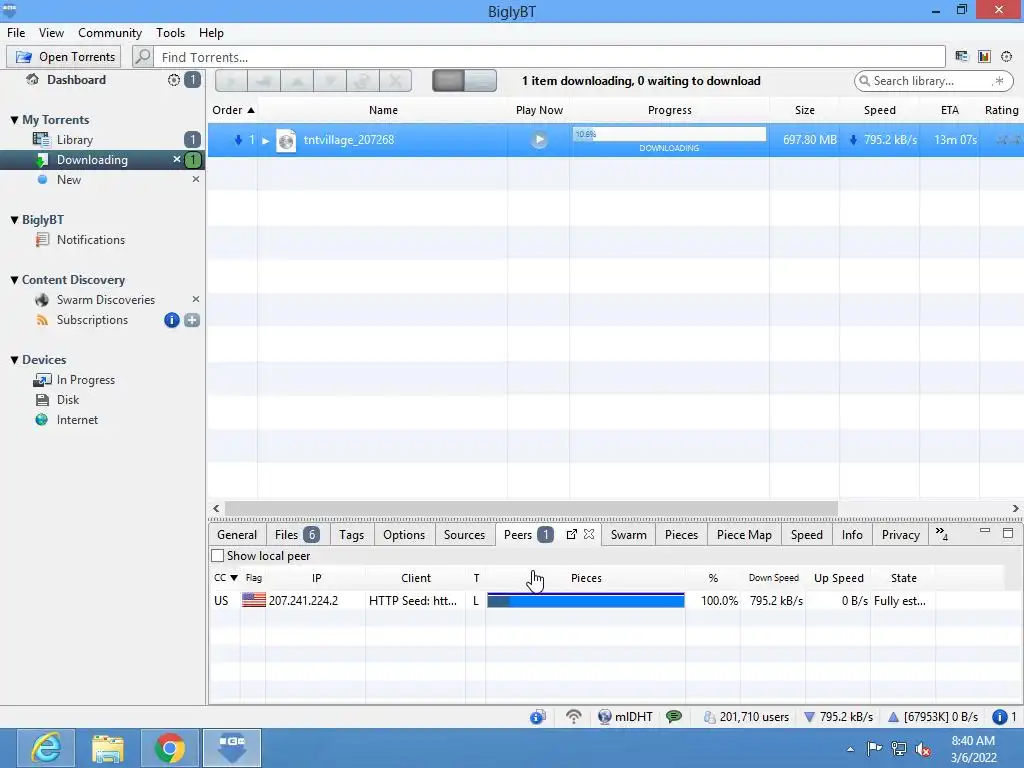Switch to the Piece Map tab

(x=744, y=535)
